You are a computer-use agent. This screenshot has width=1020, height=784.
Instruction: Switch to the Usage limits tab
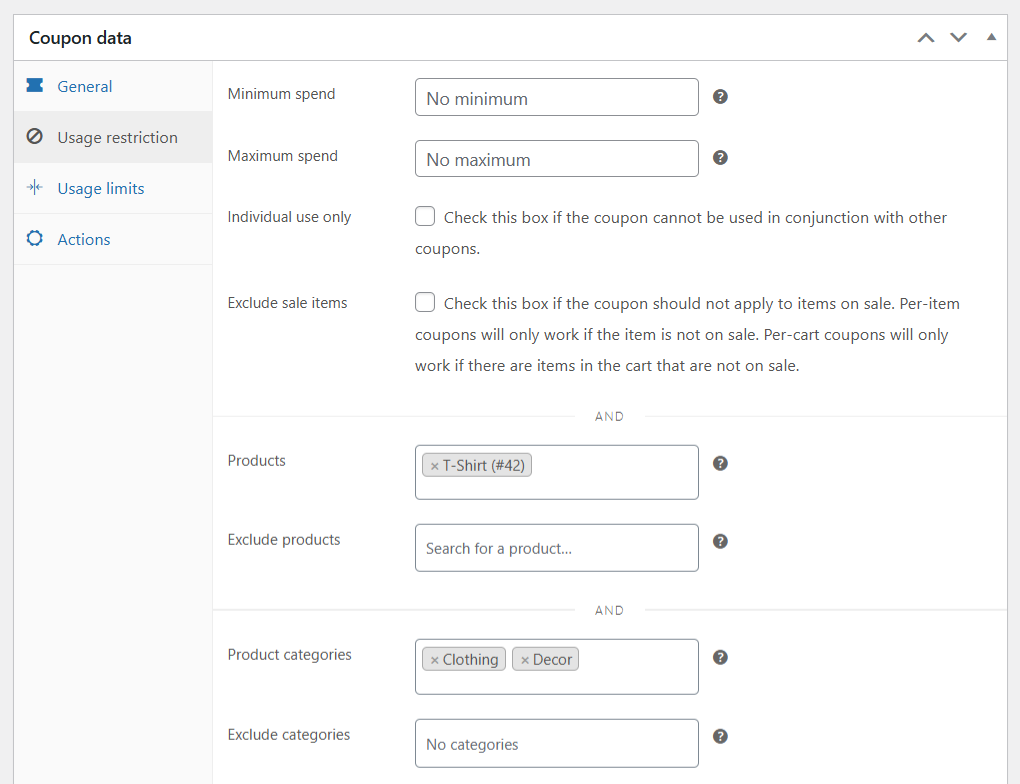tap(100, 189)
